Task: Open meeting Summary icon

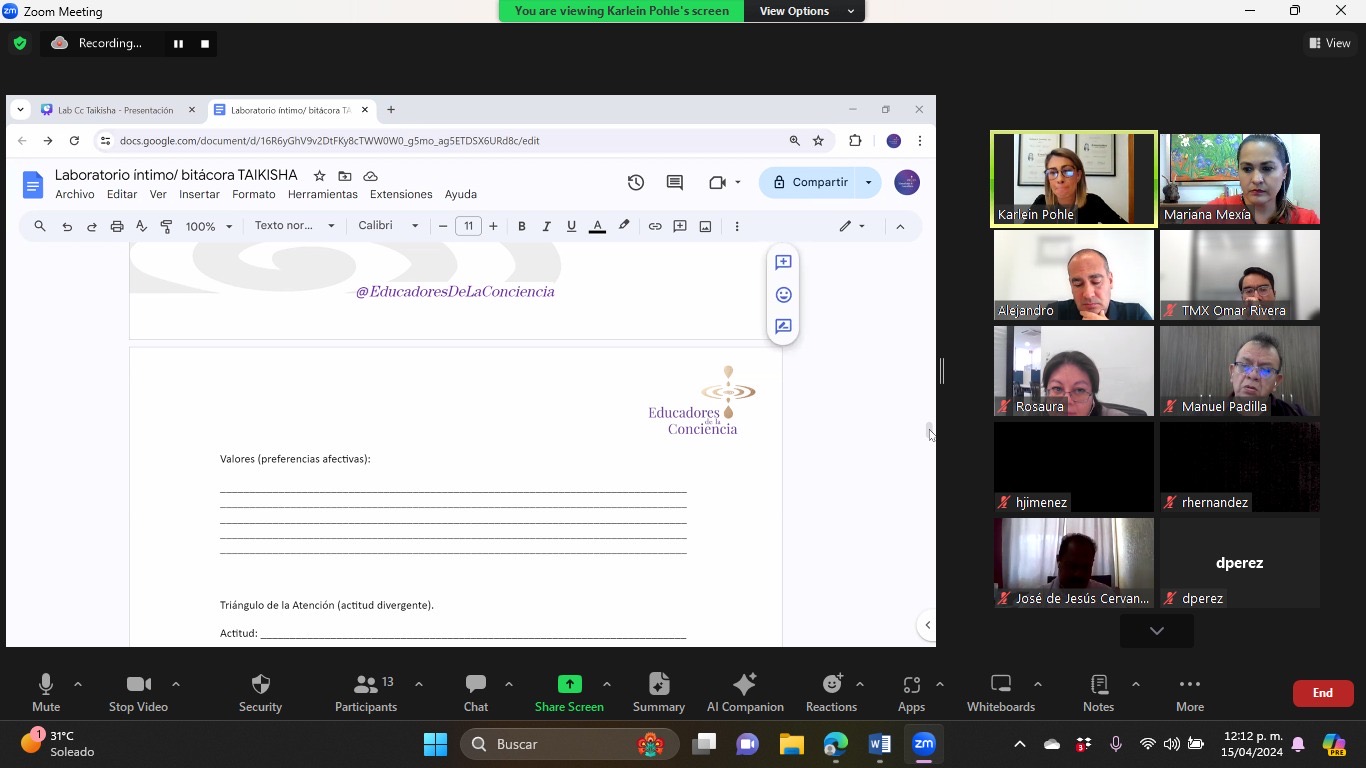Action: [x=659, y=692]
